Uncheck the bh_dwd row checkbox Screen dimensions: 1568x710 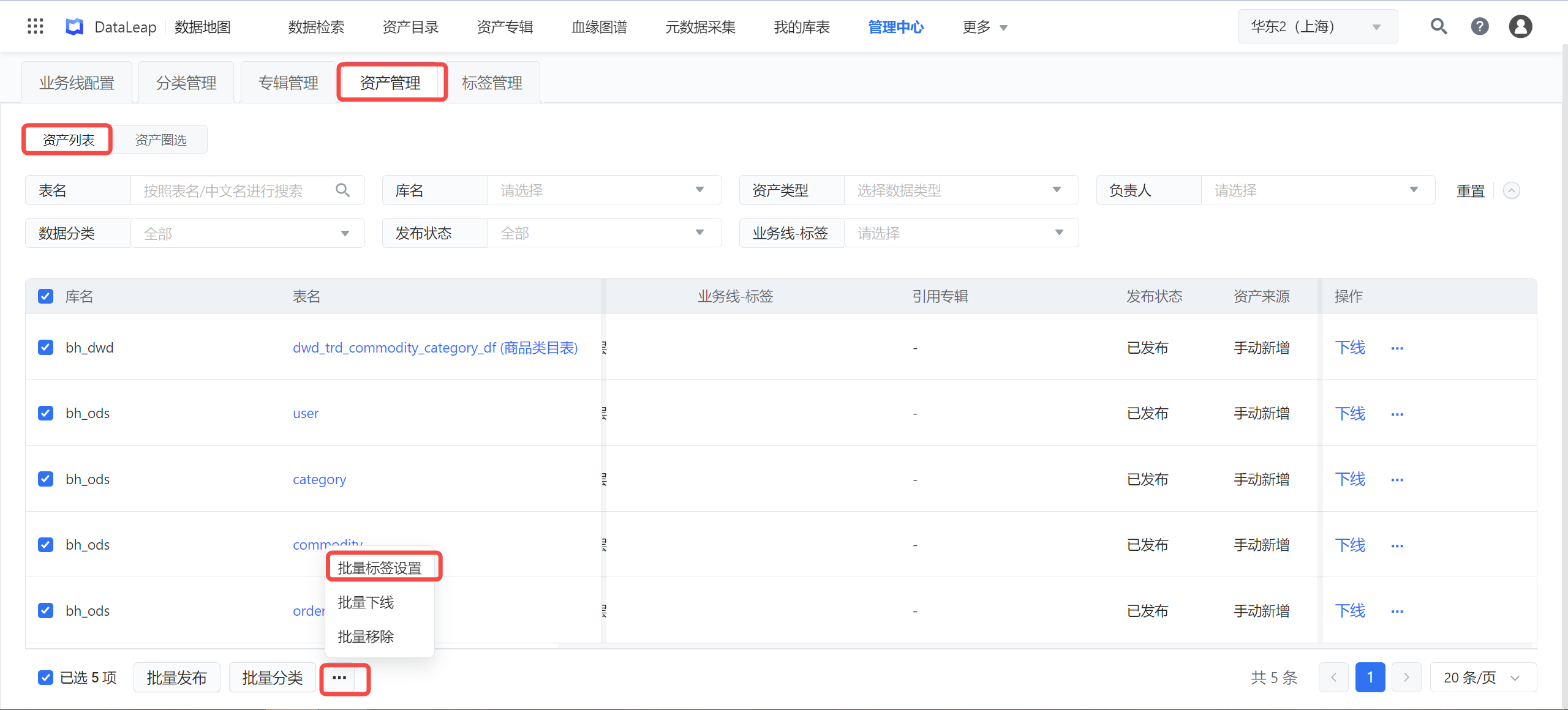45,348
